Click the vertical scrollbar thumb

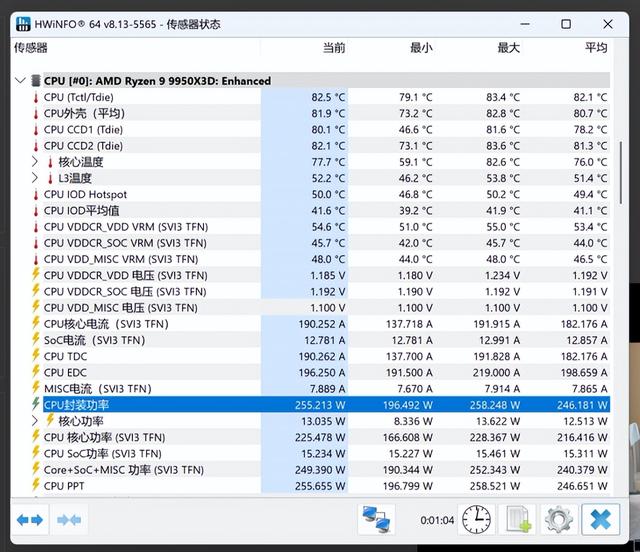click(x=621, y=173)
